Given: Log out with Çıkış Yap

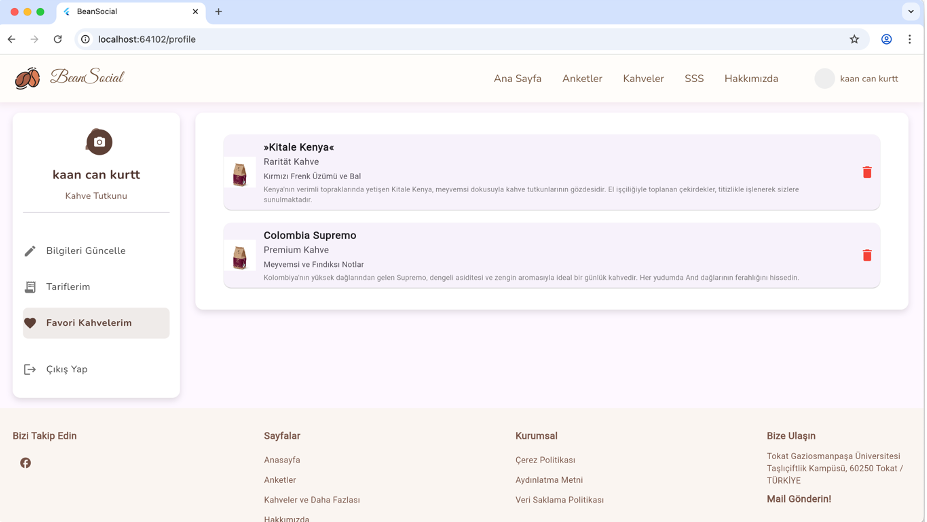Looking at the screenshot, I should tap(96, 369).
